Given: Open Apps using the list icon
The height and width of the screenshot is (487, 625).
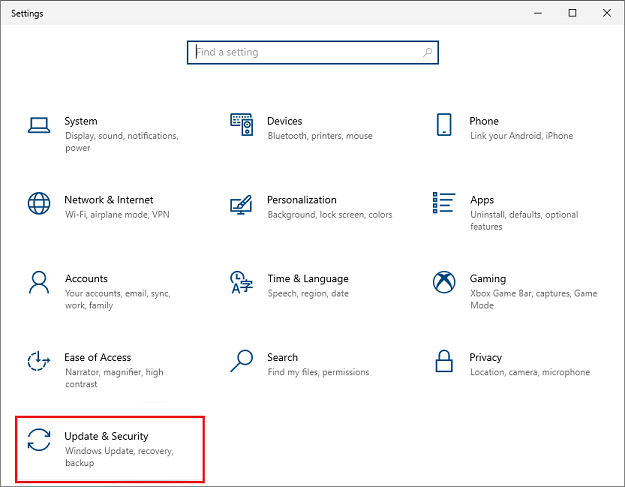Looking at the screenshot, I should pyautogui.click(x=444, y=204).
